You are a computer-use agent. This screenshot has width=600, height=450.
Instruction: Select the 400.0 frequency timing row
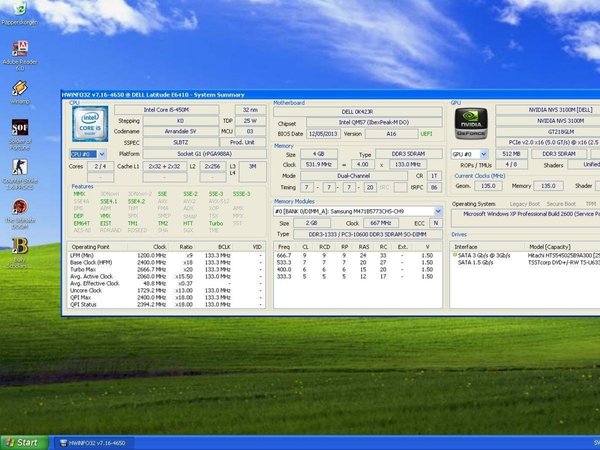point(358,269)
